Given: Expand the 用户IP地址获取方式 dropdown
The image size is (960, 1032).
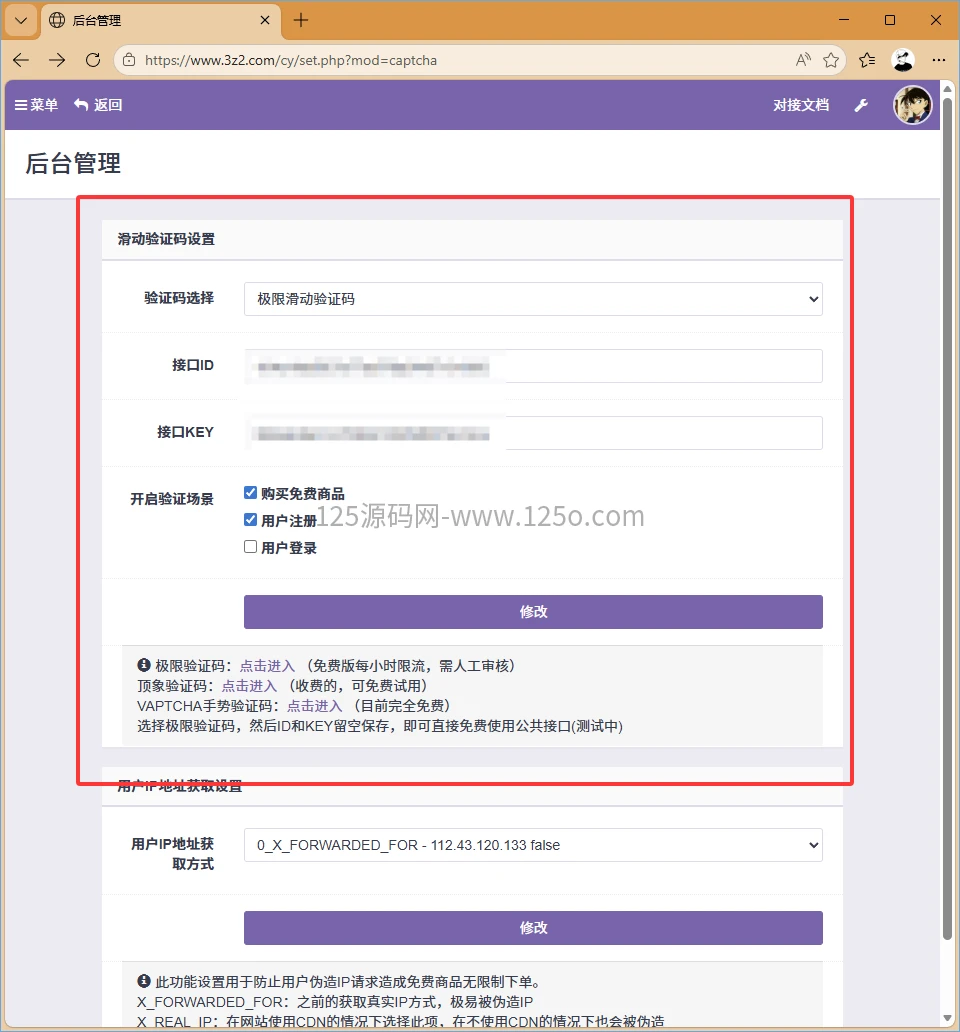Looking at the screenshot, I should [533, 845].
